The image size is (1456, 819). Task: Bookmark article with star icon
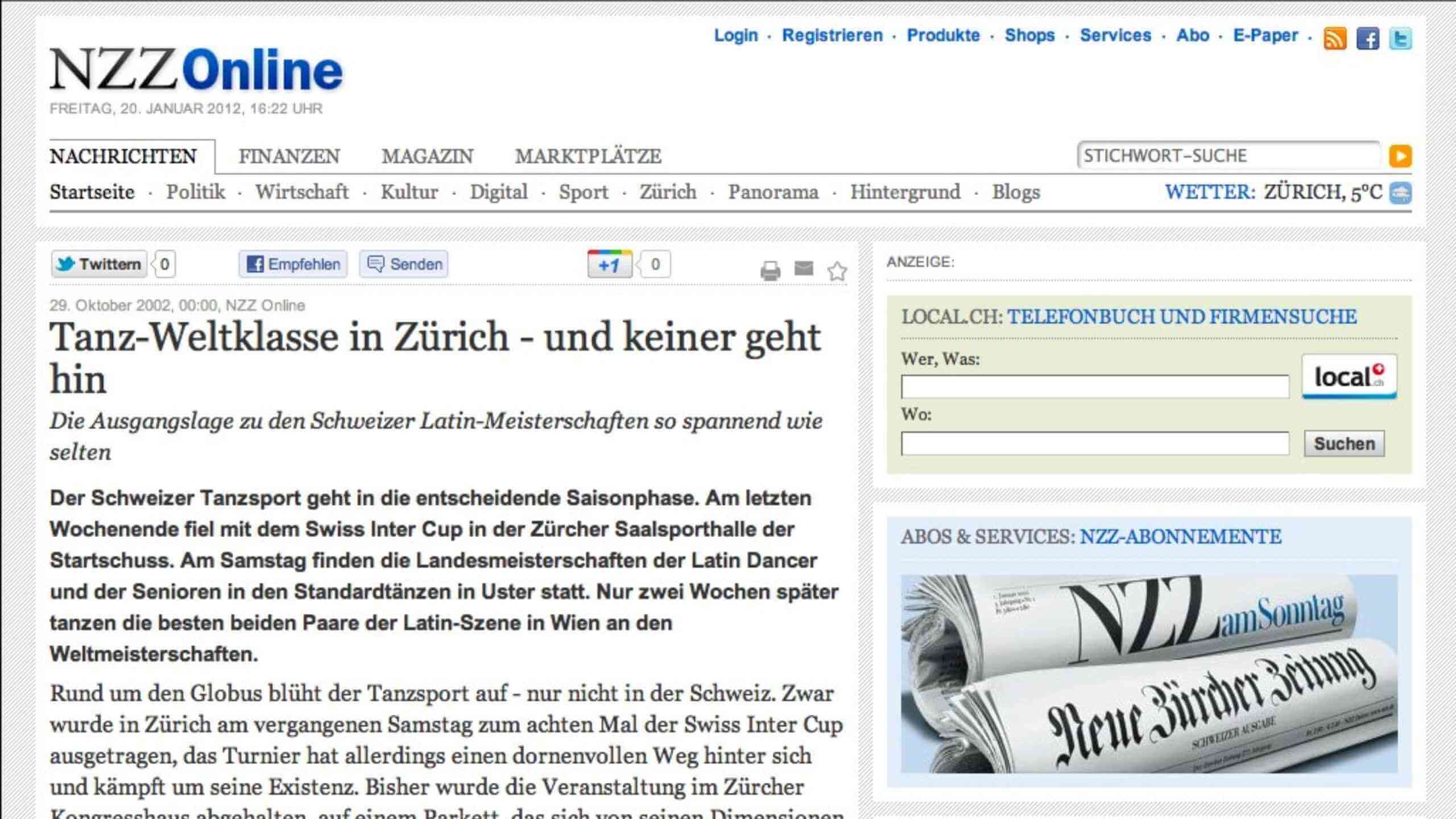pyautogui.click(x=837, y=271)
